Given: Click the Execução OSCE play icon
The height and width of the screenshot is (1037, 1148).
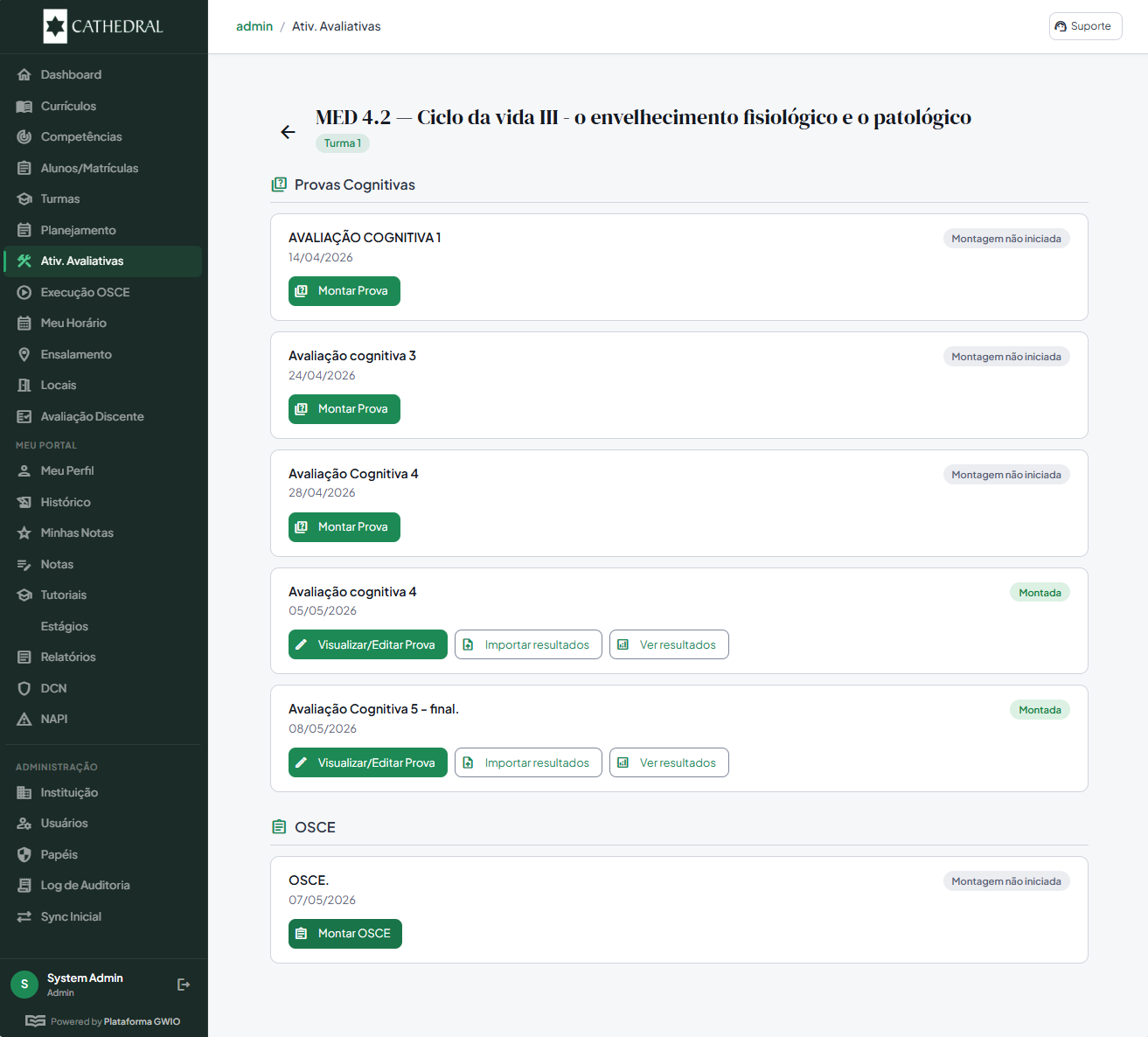Looking at the screenshot, I should click(24, 292).
